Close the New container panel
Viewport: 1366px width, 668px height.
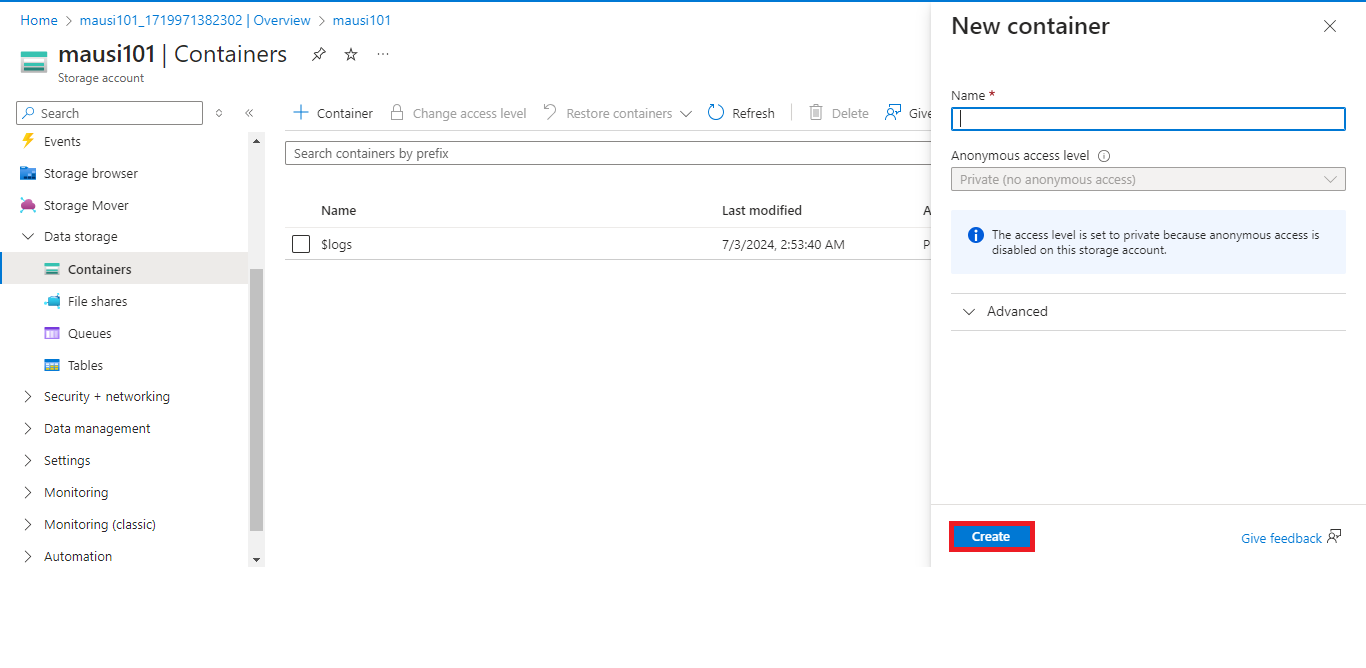click(x=1330, y=27)
